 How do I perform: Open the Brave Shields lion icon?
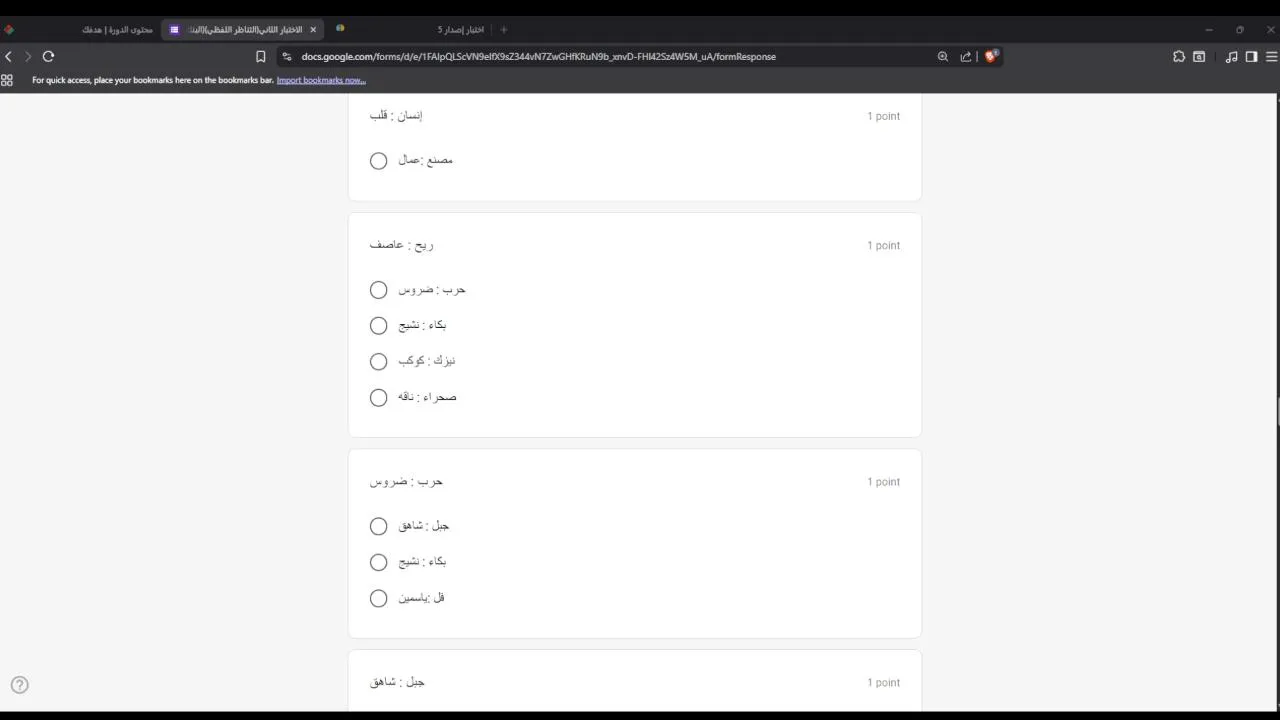[x=991, y=57]
